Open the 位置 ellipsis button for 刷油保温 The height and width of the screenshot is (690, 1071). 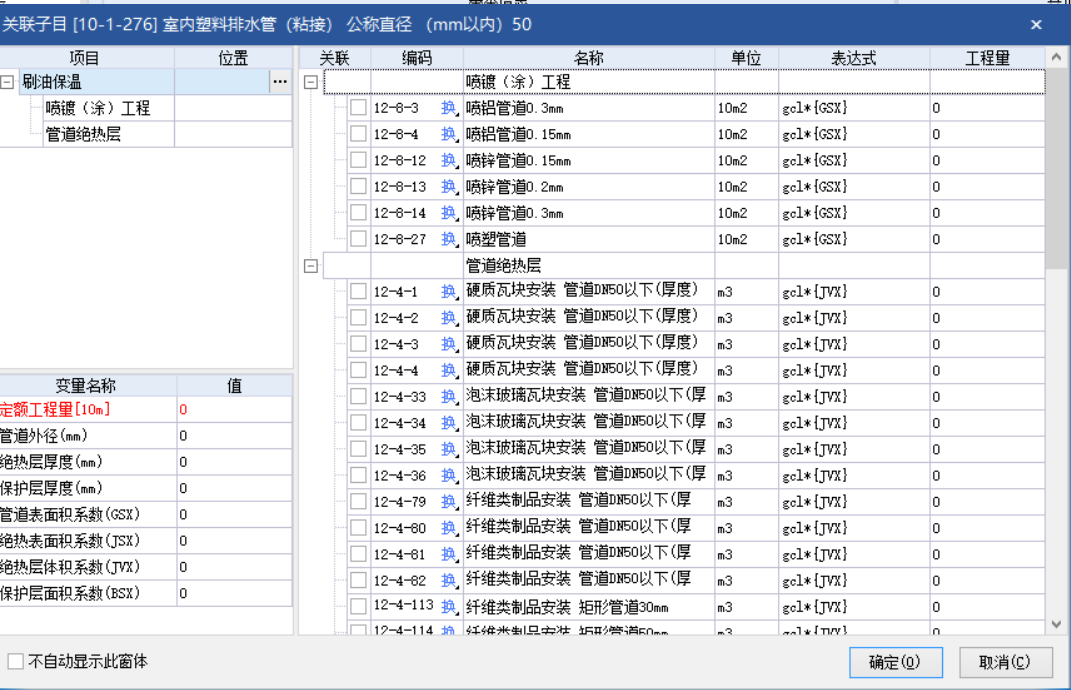click(282, 81)
